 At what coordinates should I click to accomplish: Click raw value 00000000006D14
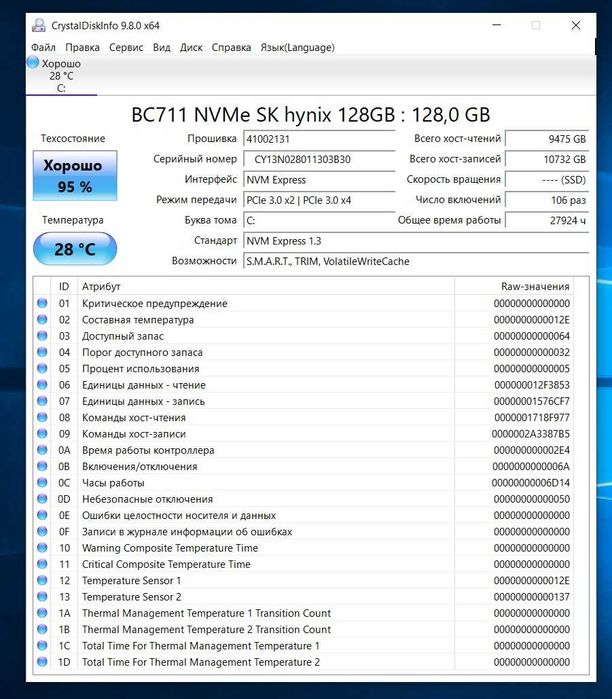point(531,483)
